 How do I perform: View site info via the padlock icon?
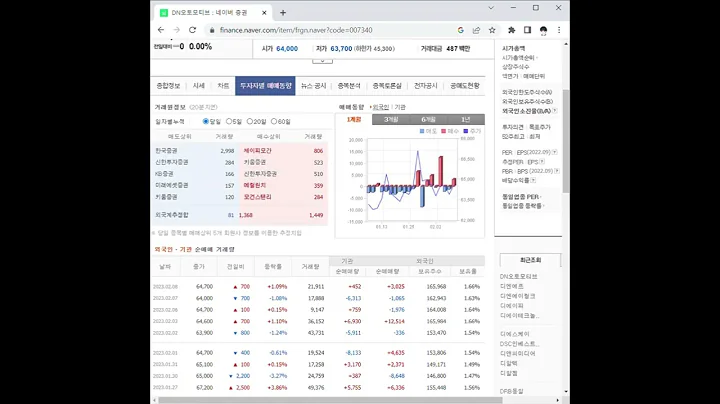tap(212, 30)
